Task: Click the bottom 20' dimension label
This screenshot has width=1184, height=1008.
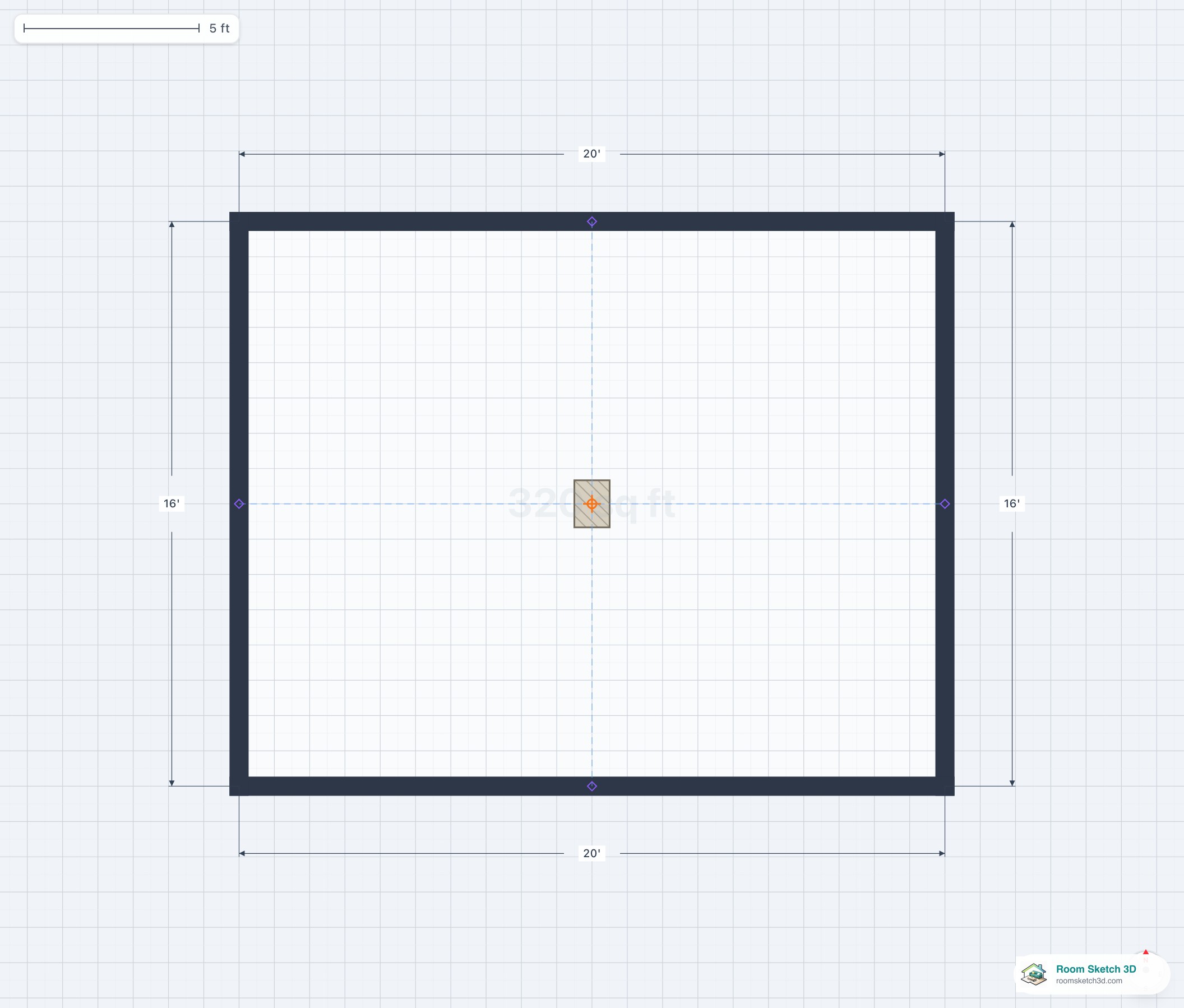Action: 592,853
